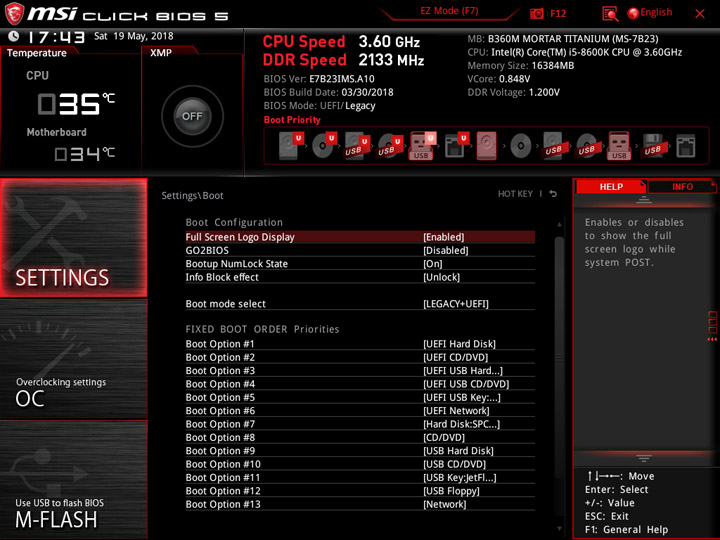Viewport: 720px width, 540px height.
Task: Select the legacy Network boot icon at end
Action: [686, 146]
